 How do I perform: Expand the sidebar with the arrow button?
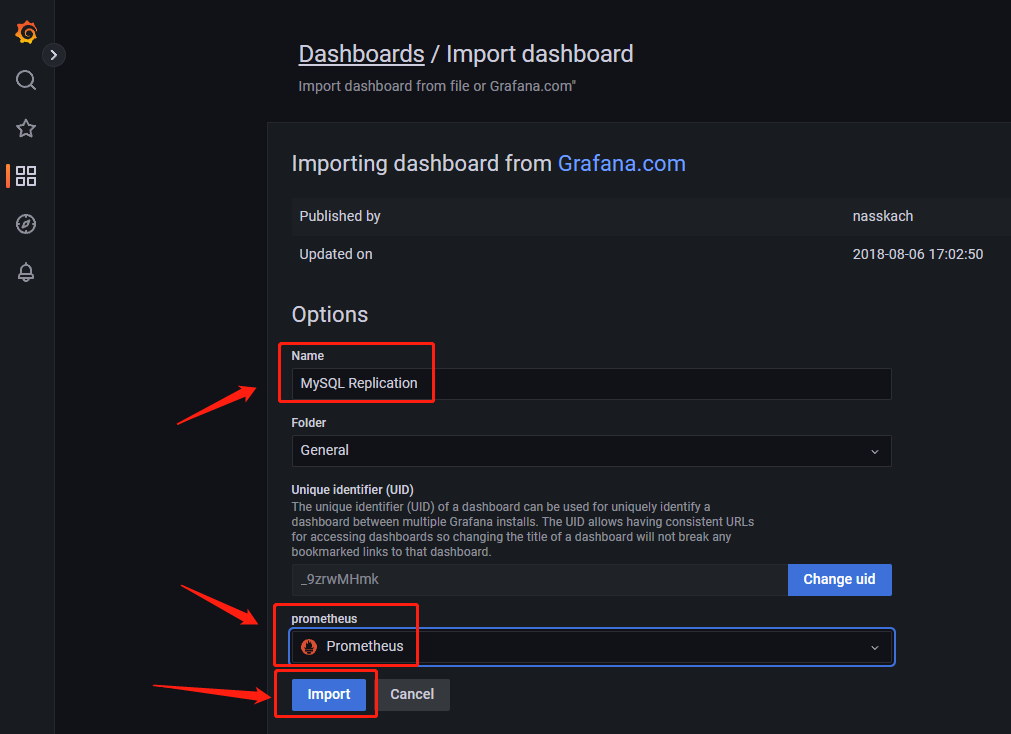pos(54,55)
